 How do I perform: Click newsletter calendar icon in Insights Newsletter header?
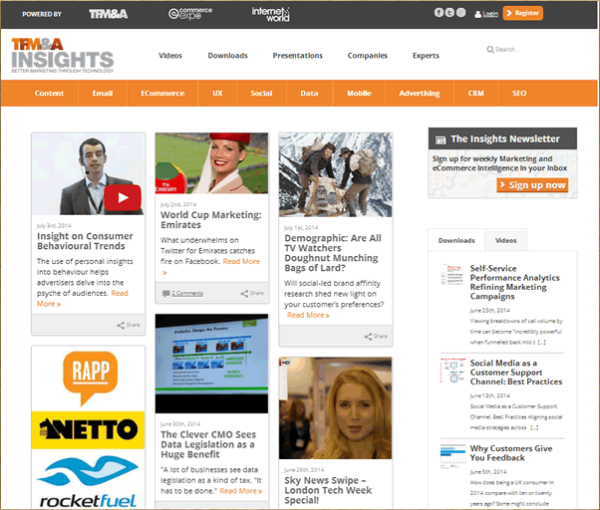(x=440, y=140)
